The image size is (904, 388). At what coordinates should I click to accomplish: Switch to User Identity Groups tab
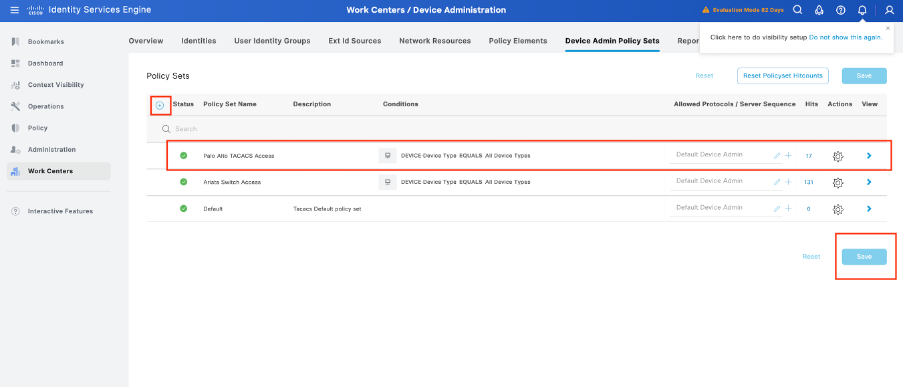pyautogui.click(x=272, y=41)
